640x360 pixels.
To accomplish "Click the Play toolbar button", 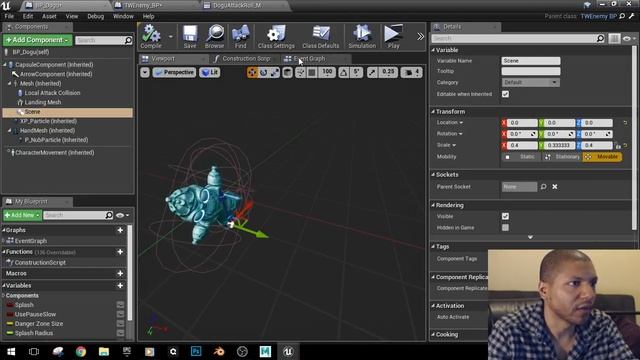I will [x=393, y=36].
